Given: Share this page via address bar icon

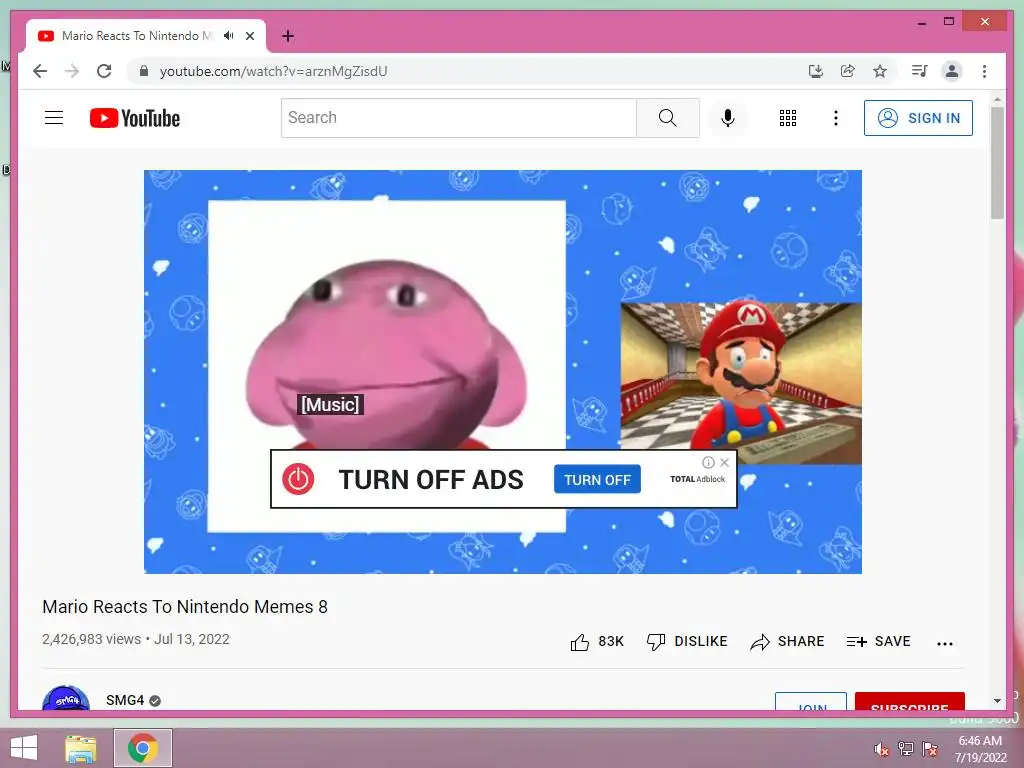Looking at the screenshot, I should (848, 71).
